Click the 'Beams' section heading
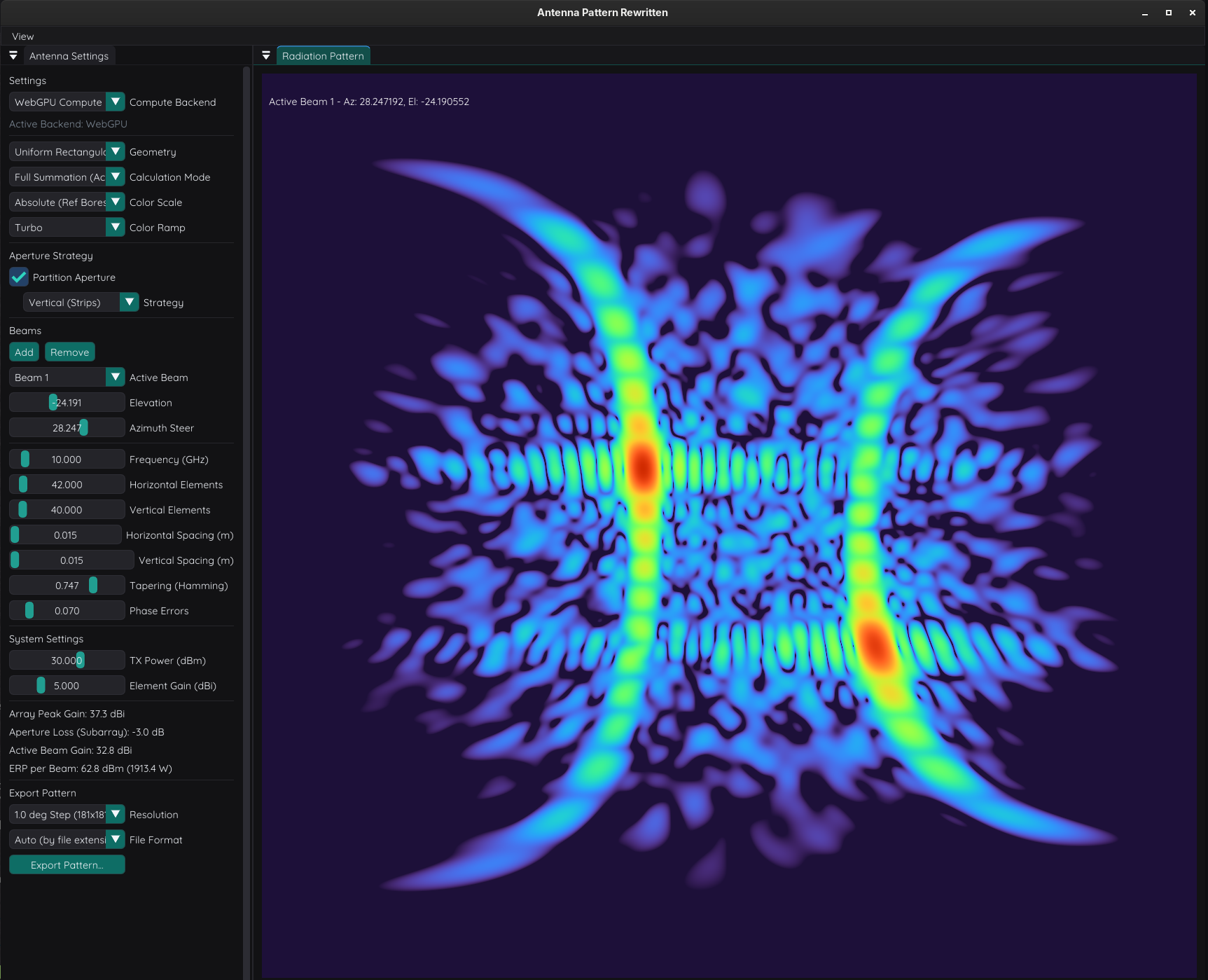Image resolution: width=1208 pixels, height=980 pixels. pos(25,331)
